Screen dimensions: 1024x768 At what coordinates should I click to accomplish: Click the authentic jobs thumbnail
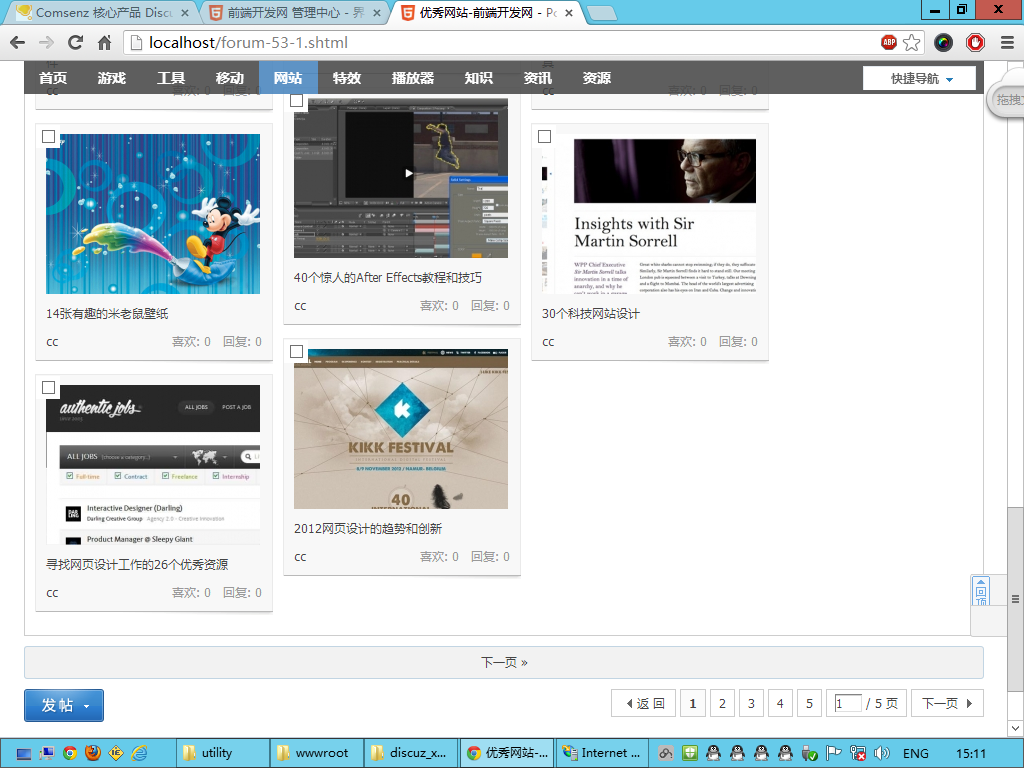click(153, 465)
